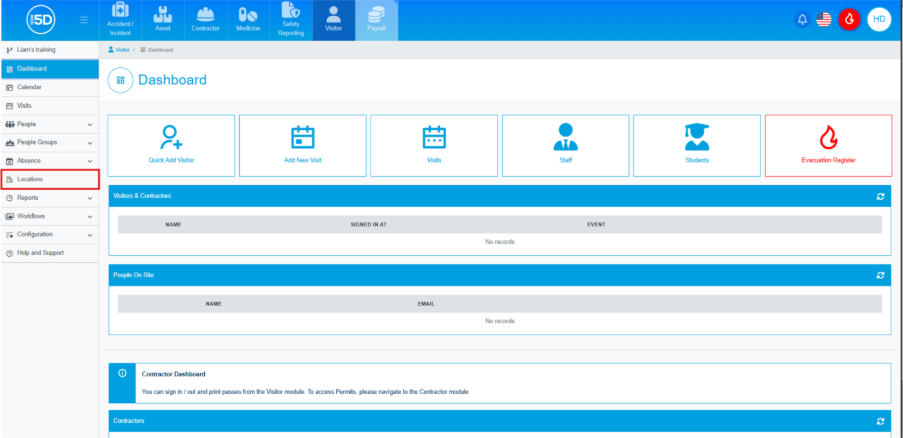Open the Students graduation cap tile
Screen dimensions: 903x438
[x=696, y=145]
